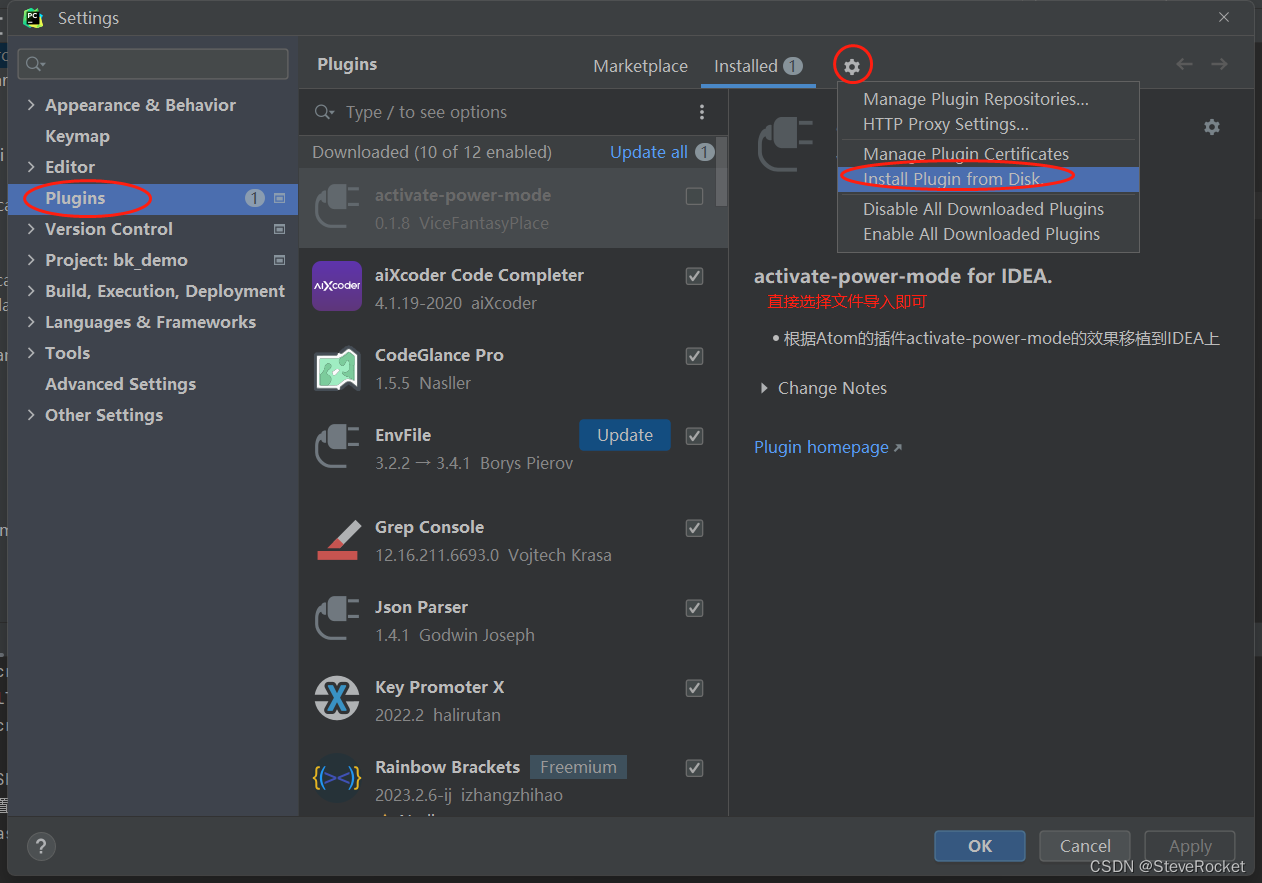Screen dimensions: 1262x883
Task: Open the plugin list vertical dots options
Action: click(x=702, y=112)
